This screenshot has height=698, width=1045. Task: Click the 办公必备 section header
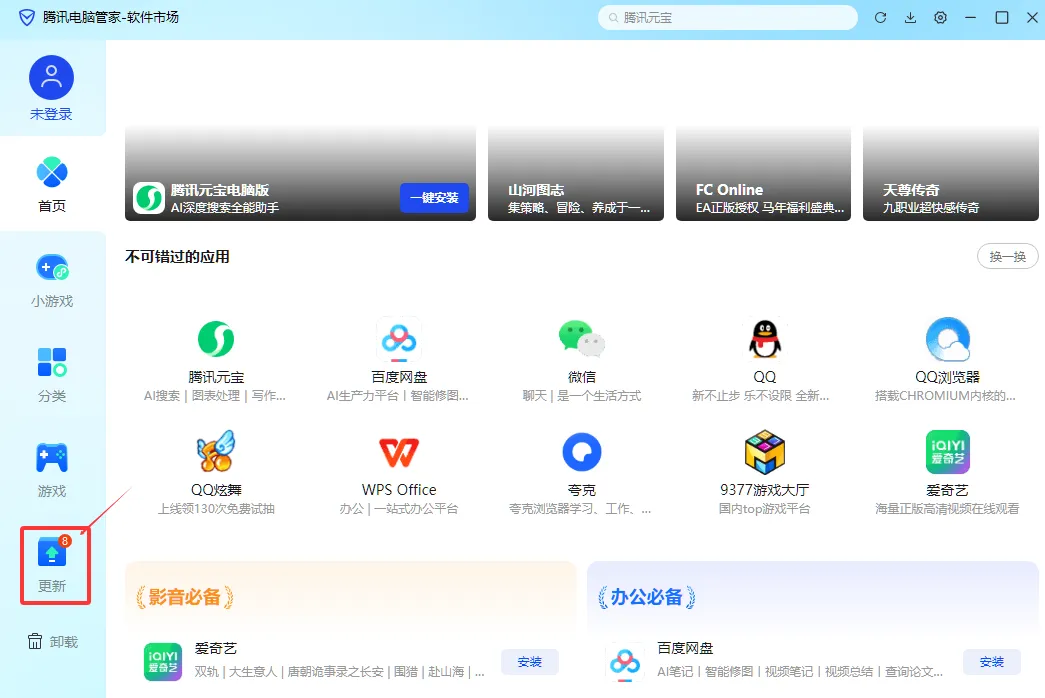coord(646,597)
